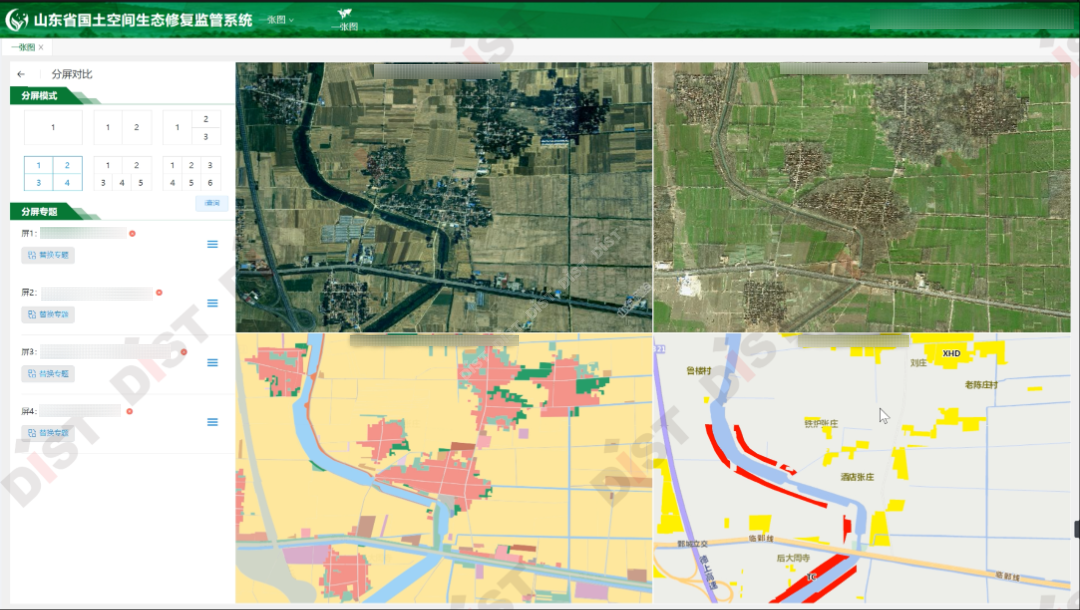The height and width of the screenshot is (610, 1080).
Task: Click the 一张图 map icon in top bar
Action: pos(344,19)
